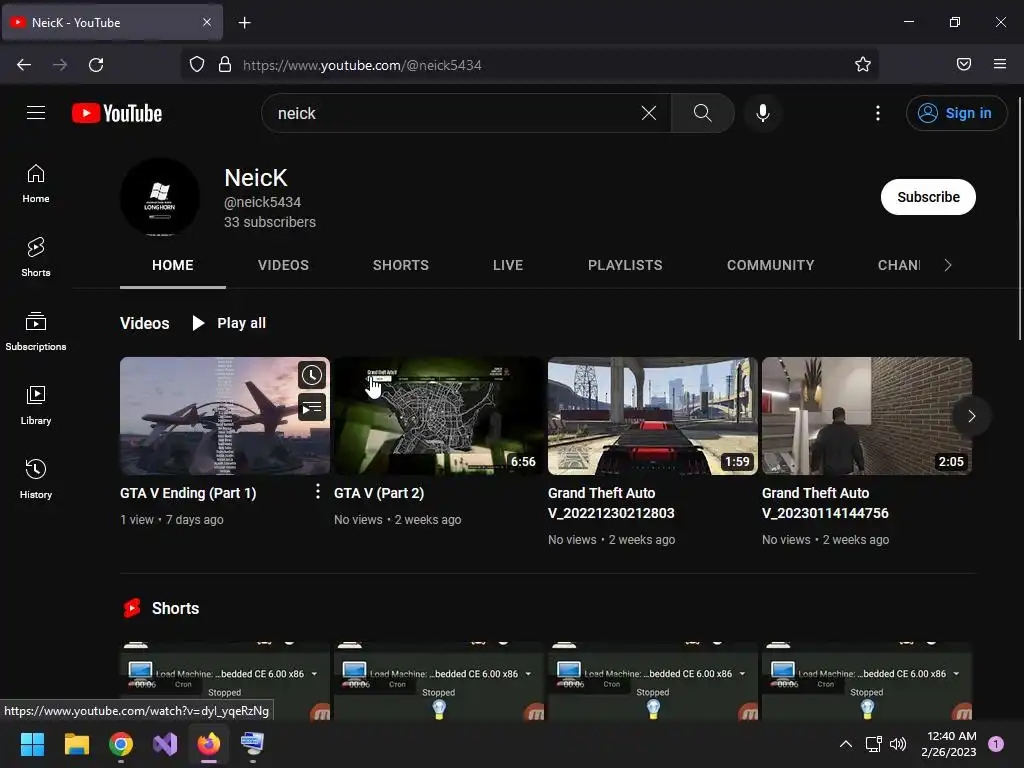The height and width of the screenshot is (768, 1024).
Task: Launch File Explorer from taskbar
Action: [76, 744]
